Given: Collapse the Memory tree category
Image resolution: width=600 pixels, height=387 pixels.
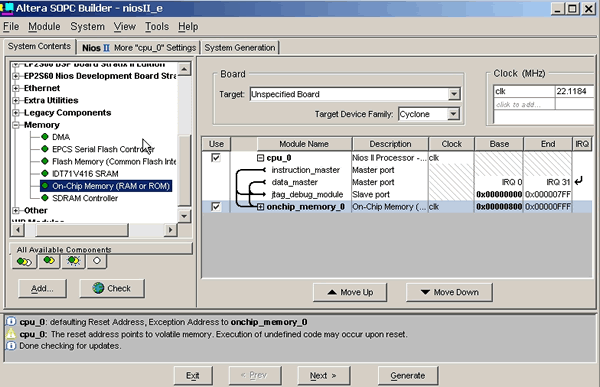Looking at the screenshot, I should click(x=16, y=125).
